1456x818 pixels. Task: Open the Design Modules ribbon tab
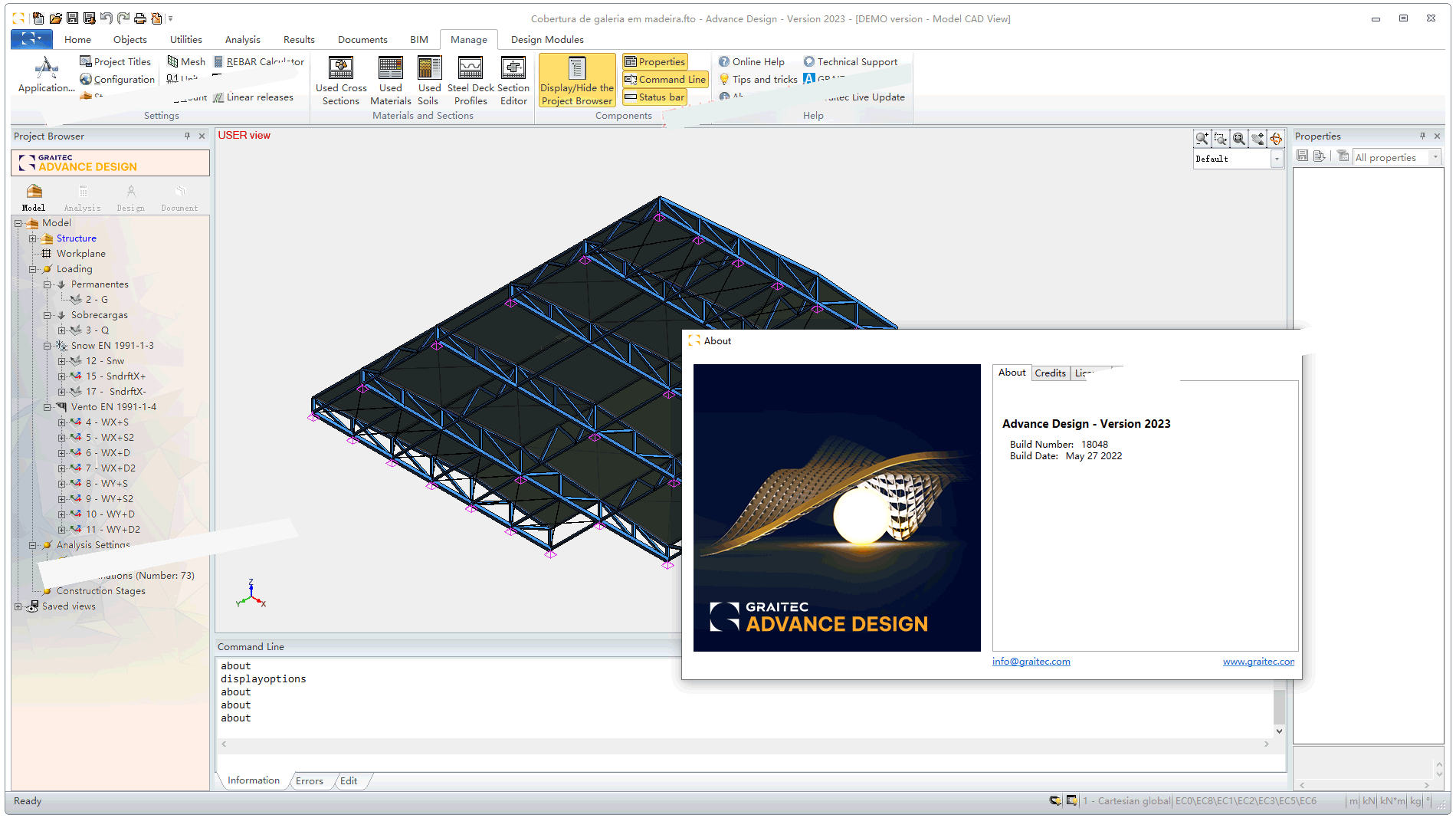click(546, 40)
